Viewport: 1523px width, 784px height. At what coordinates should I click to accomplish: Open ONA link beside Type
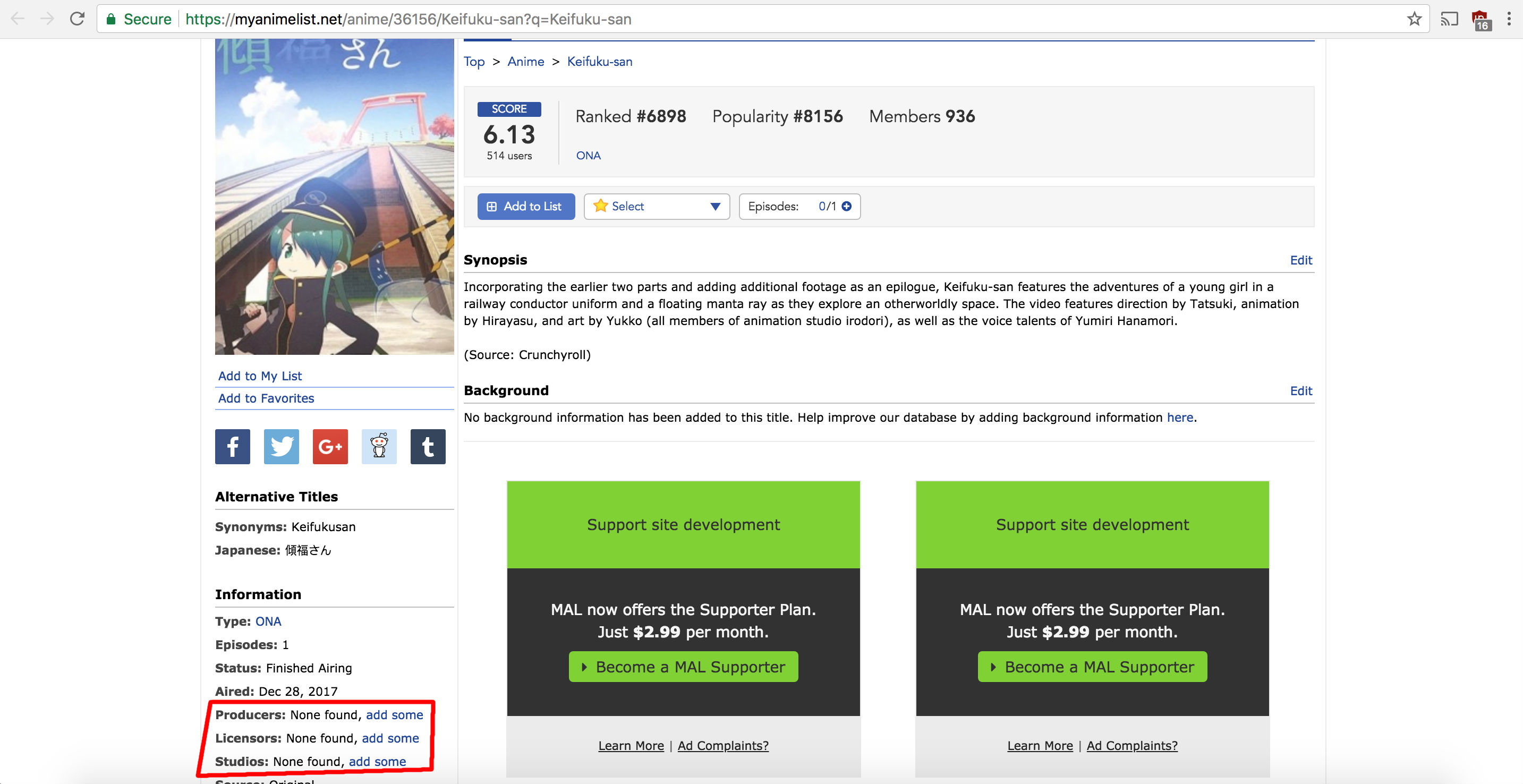[268, 621]
